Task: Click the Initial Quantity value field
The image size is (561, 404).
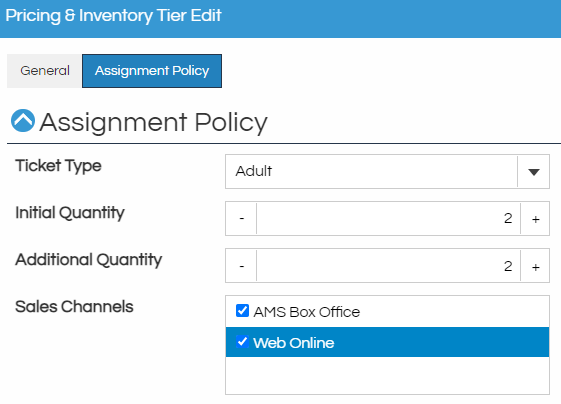Action: click(388, 218)
